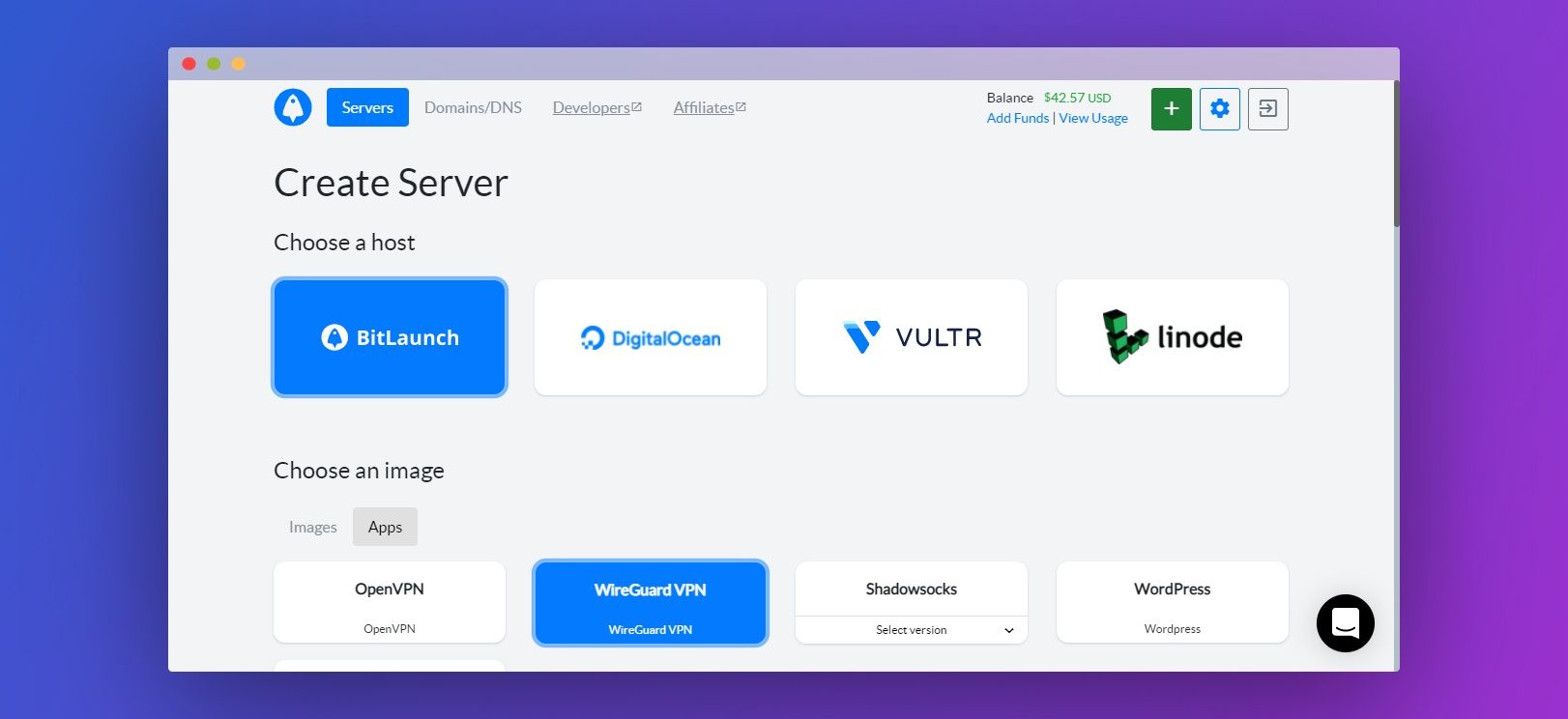Click the page vertical scrollbar
The width and height of the screenshot is (1568, 719).
pyautogui.click(x=1396, y=155)
